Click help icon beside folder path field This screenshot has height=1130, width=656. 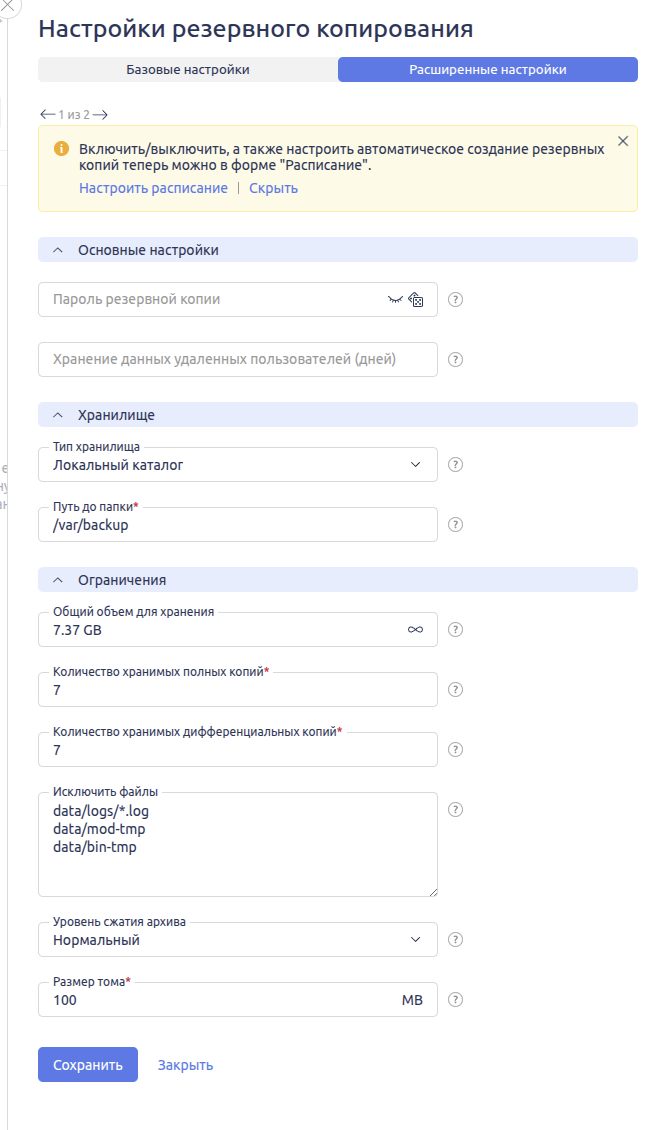click(x=456, y=524)
